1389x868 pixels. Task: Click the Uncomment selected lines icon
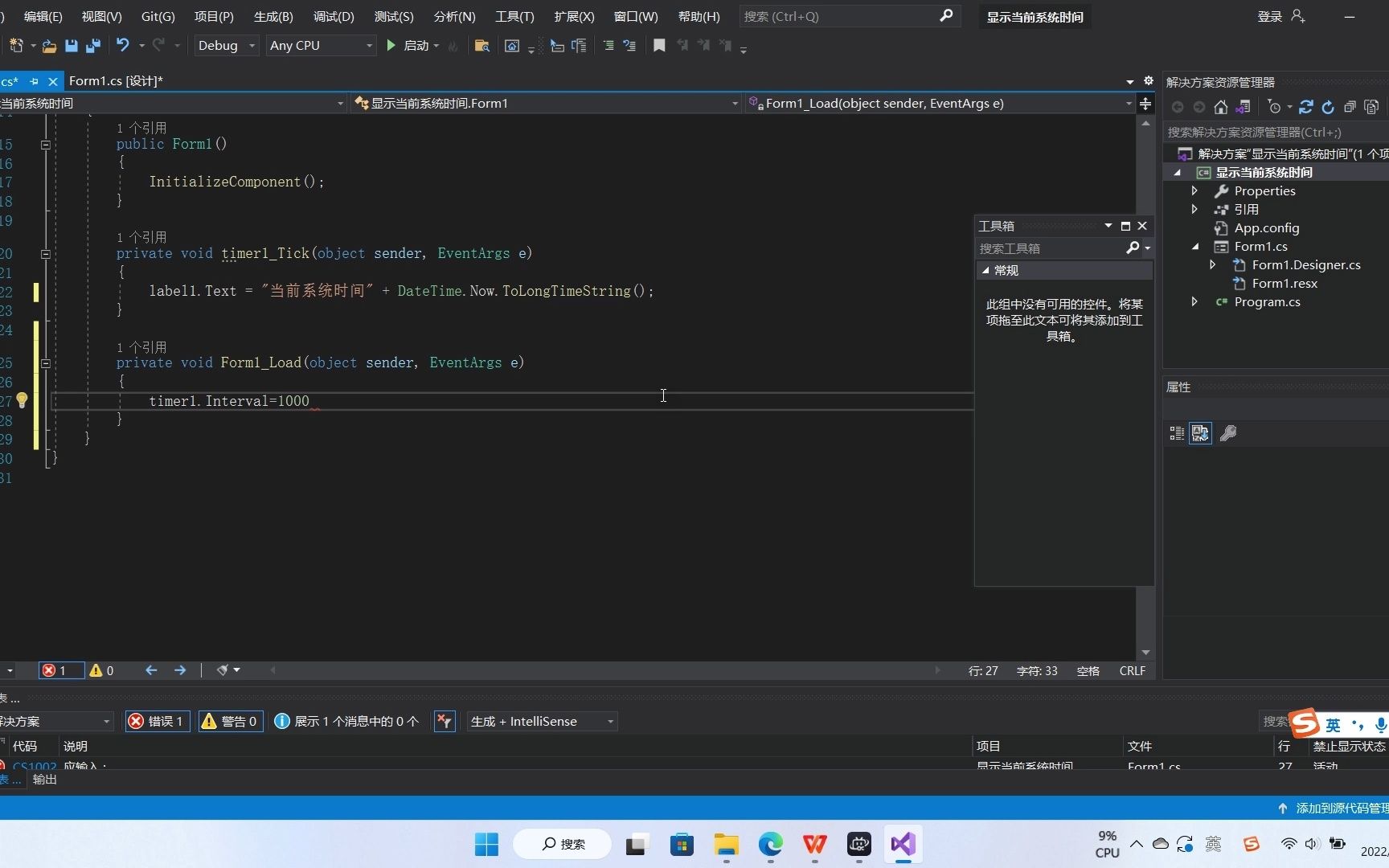629,46
